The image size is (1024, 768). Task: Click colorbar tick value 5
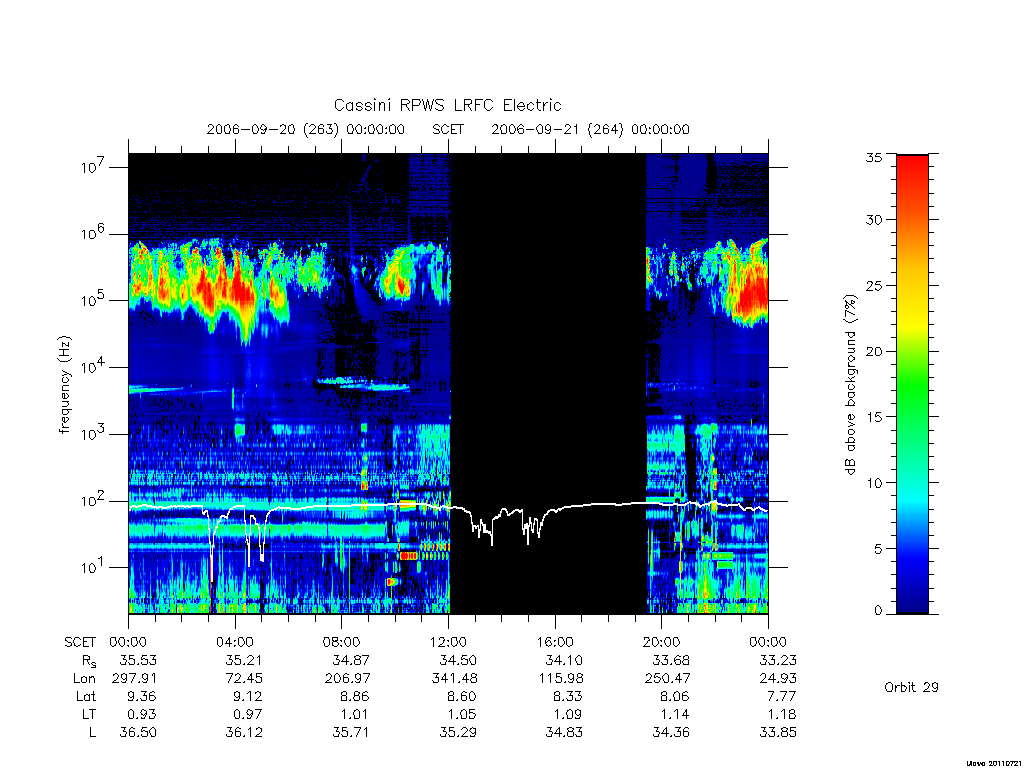877,549
